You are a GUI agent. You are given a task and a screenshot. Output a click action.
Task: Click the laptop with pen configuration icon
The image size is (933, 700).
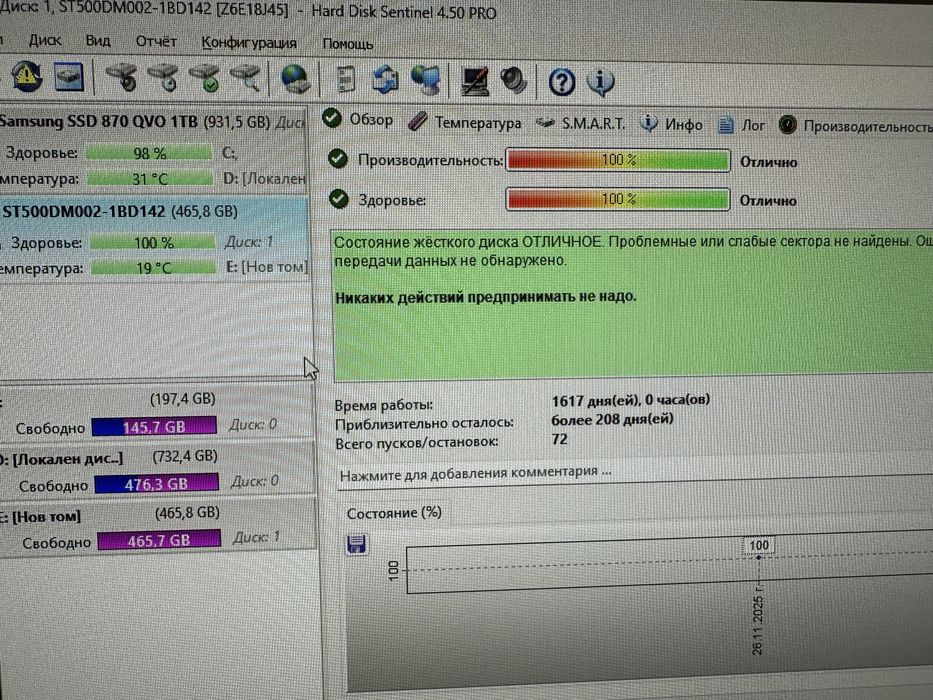point(475,82)
